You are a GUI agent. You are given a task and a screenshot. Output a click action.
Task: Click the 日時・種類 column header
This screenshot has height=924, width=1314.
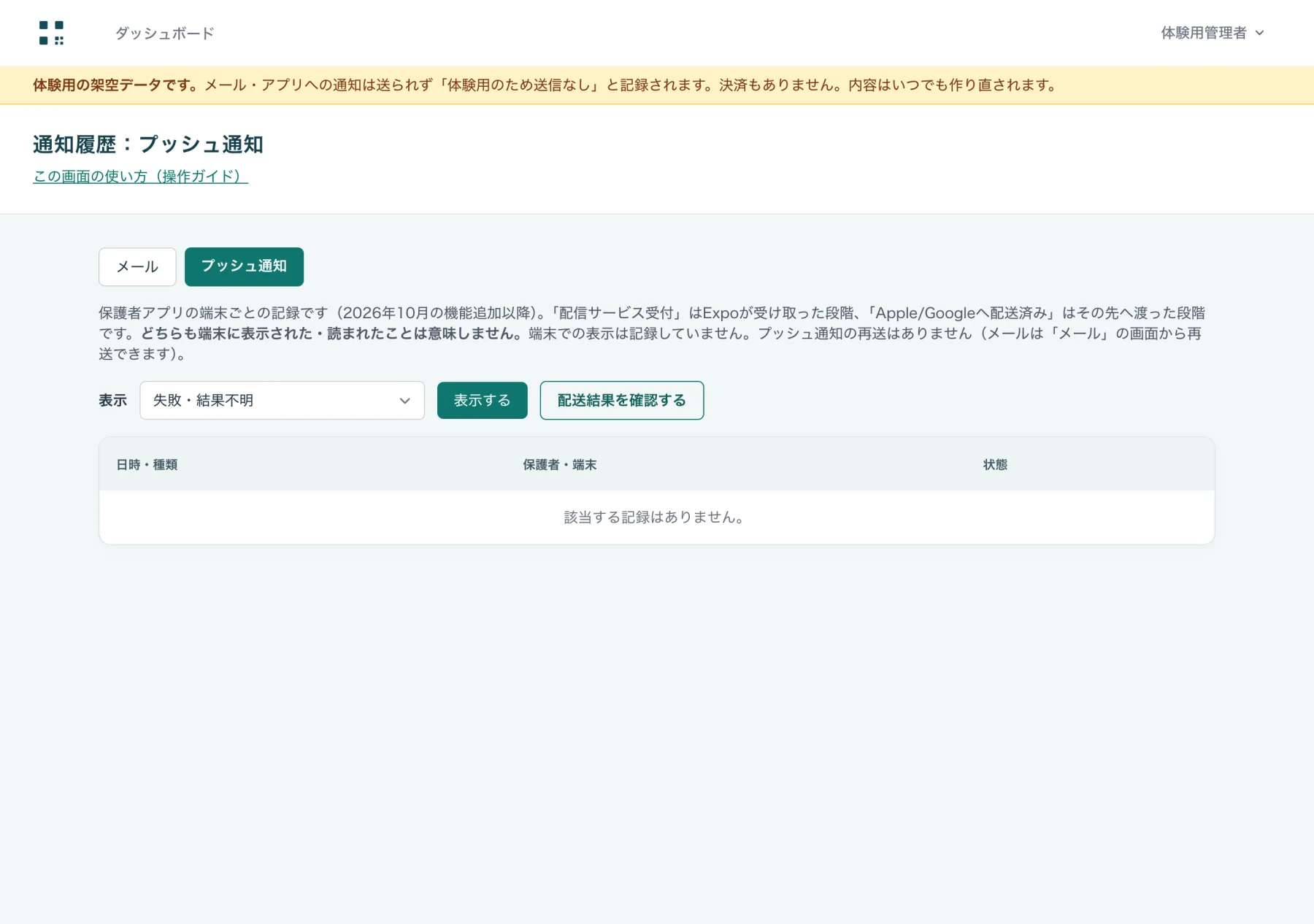[x=147, y=464]
